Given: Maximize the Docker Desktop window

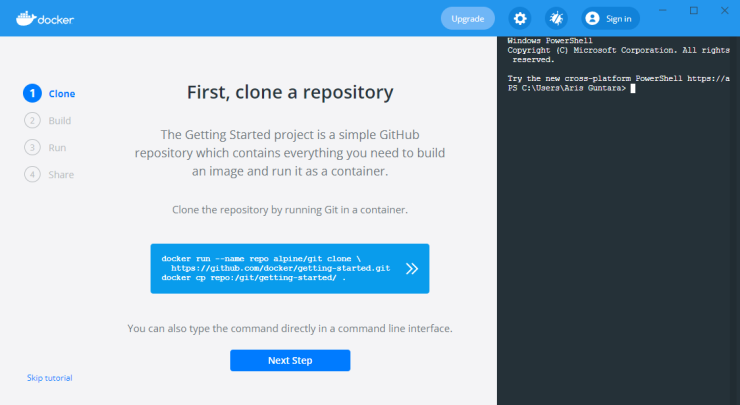Looking at the screenshot, I should 694,10.
